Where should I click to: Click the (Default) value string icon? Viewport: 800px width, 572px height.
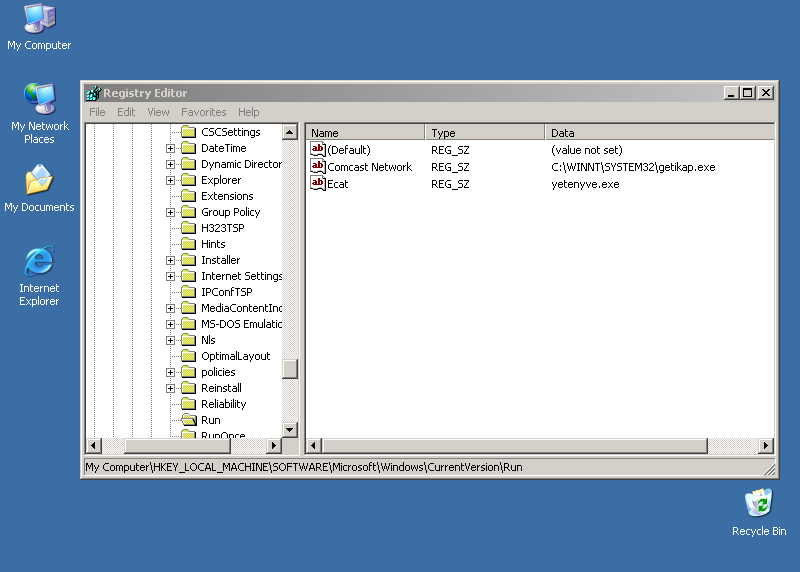pyautogui.click(x=318, y=150)
